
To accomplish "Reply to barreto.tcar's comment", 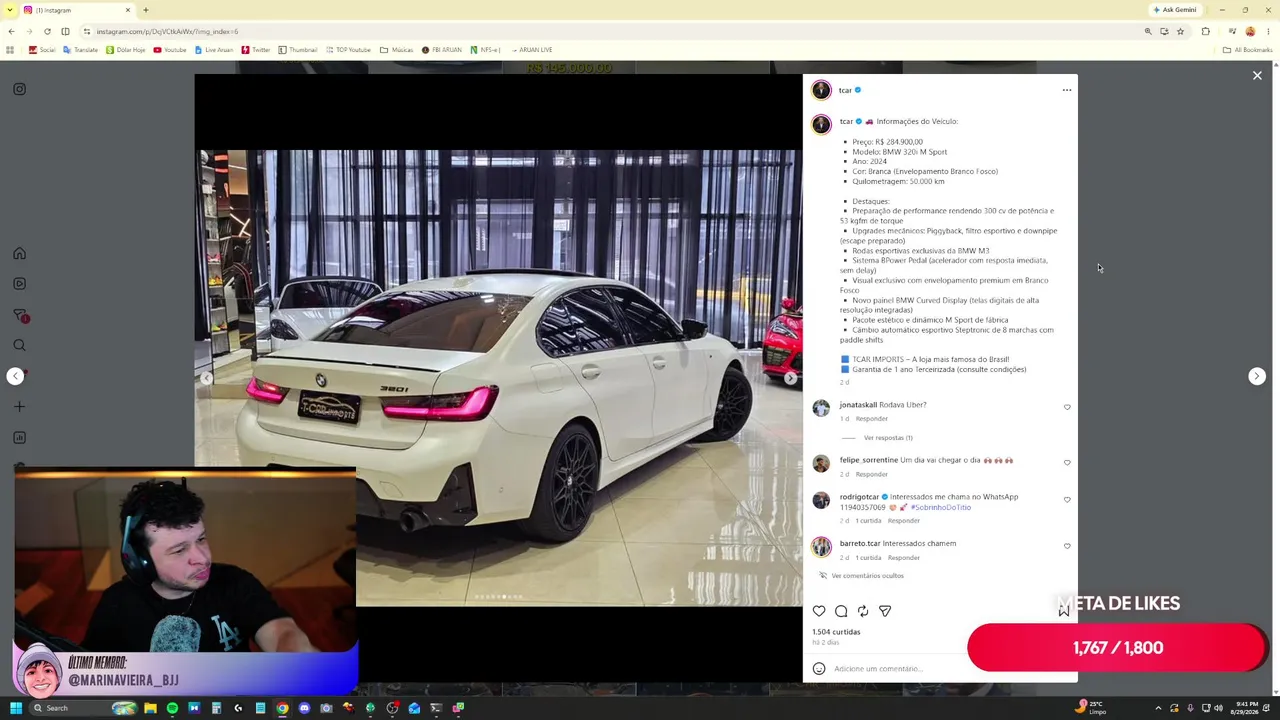I will pyautogui.click(x=903, y=558).
